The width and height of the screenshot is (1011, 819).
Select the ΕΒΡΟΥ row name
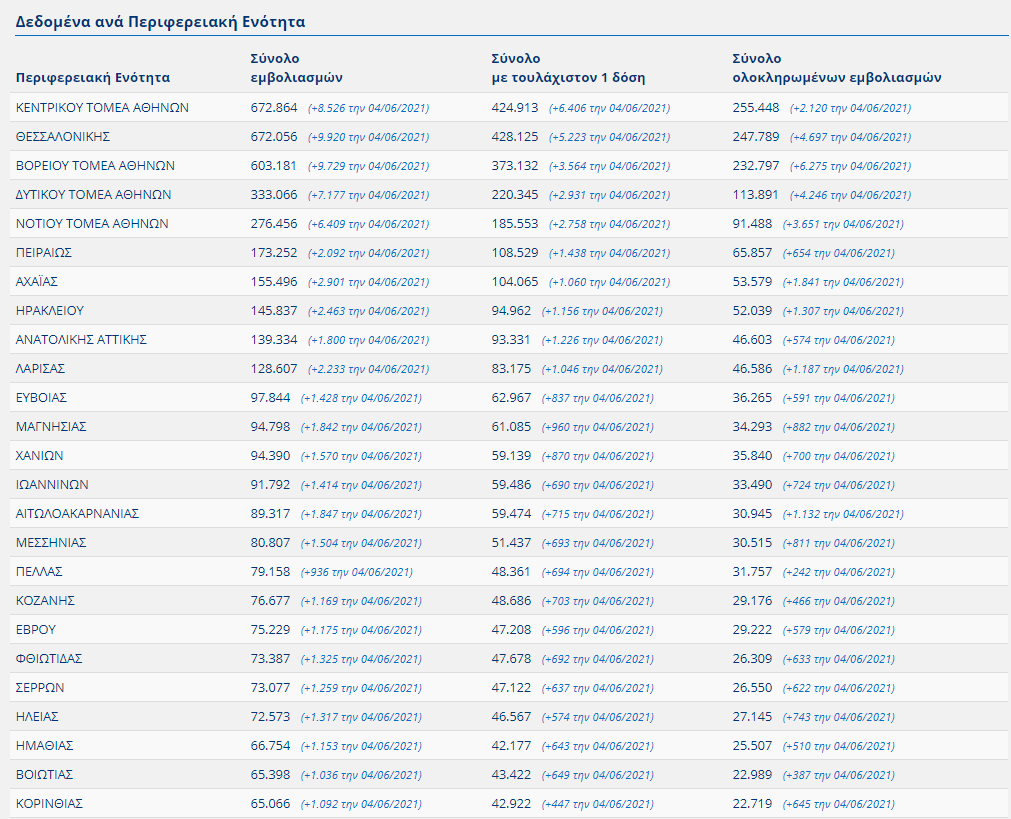36,630
